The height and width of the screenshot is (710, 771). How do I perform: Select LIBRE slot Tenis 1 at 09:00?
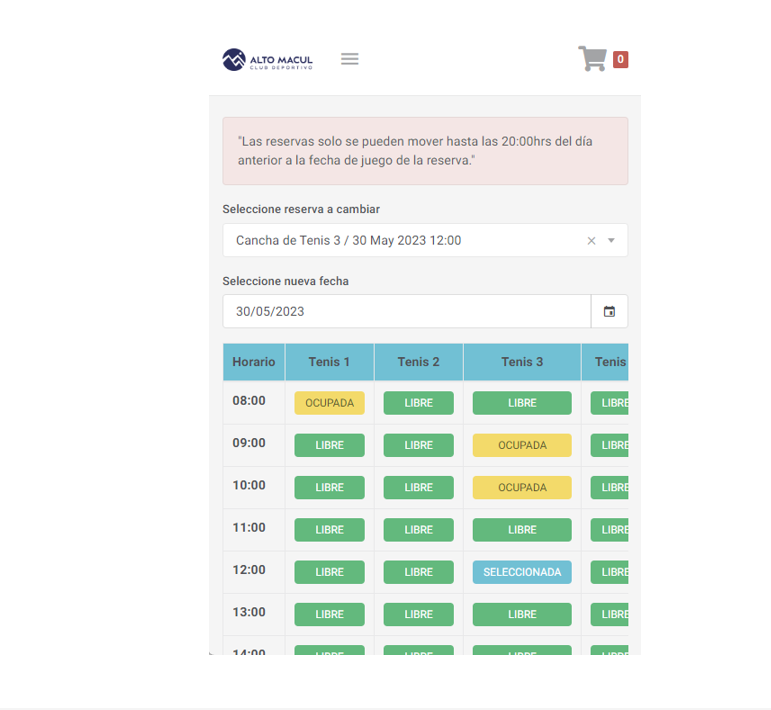click(329, 445)
